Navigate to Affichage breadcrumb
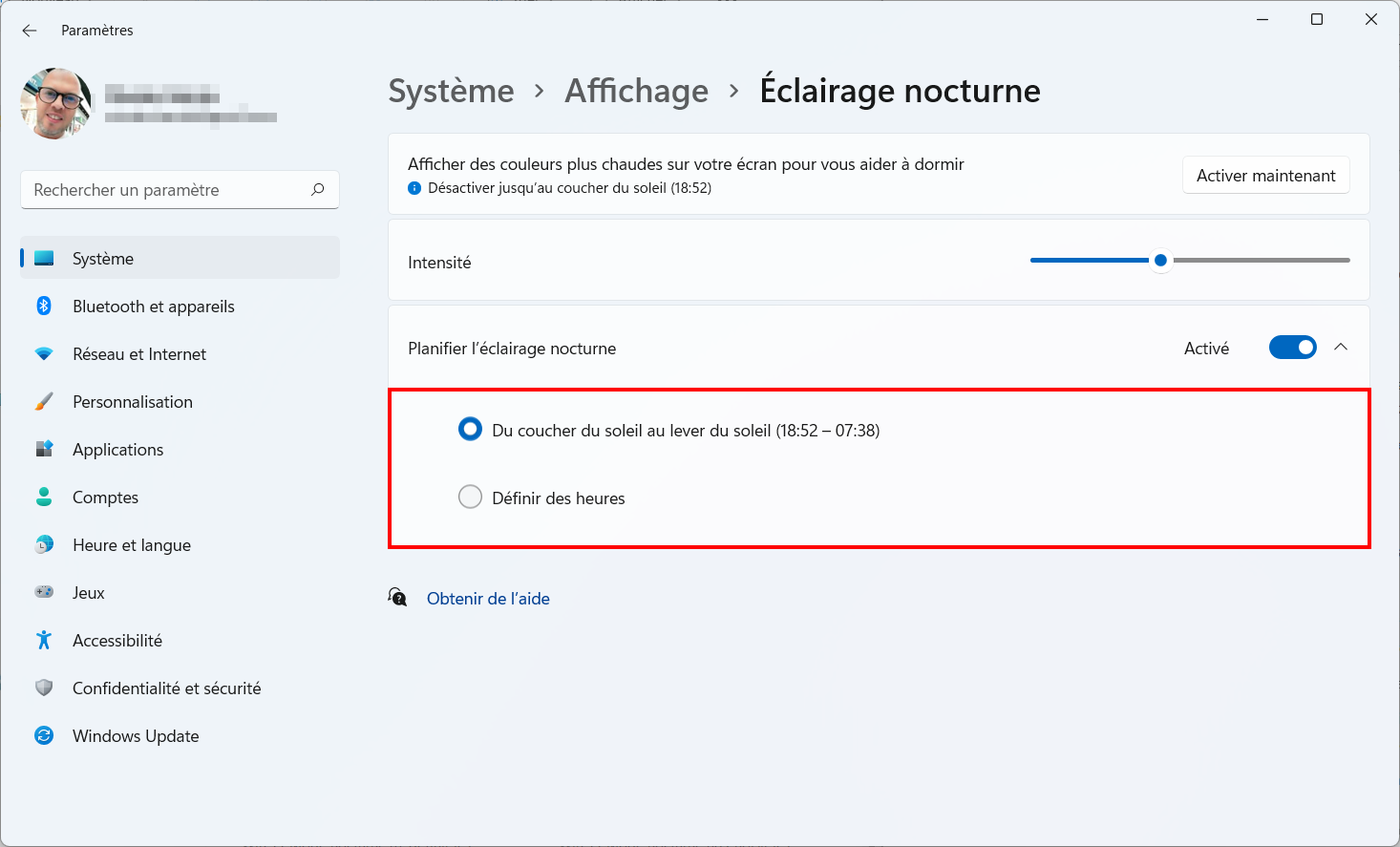 [x=637, y=91]
